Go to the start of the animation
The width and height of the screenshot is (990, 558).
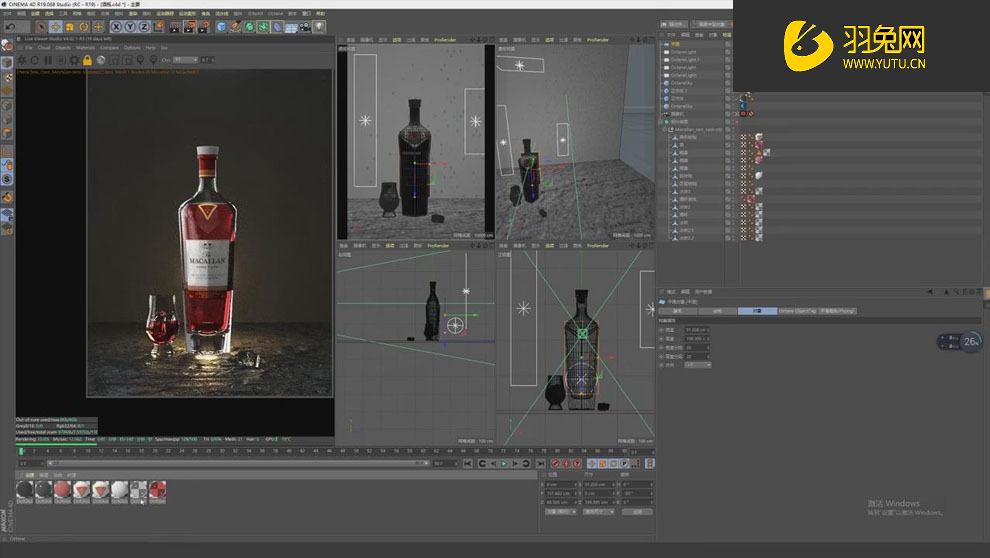467,464
